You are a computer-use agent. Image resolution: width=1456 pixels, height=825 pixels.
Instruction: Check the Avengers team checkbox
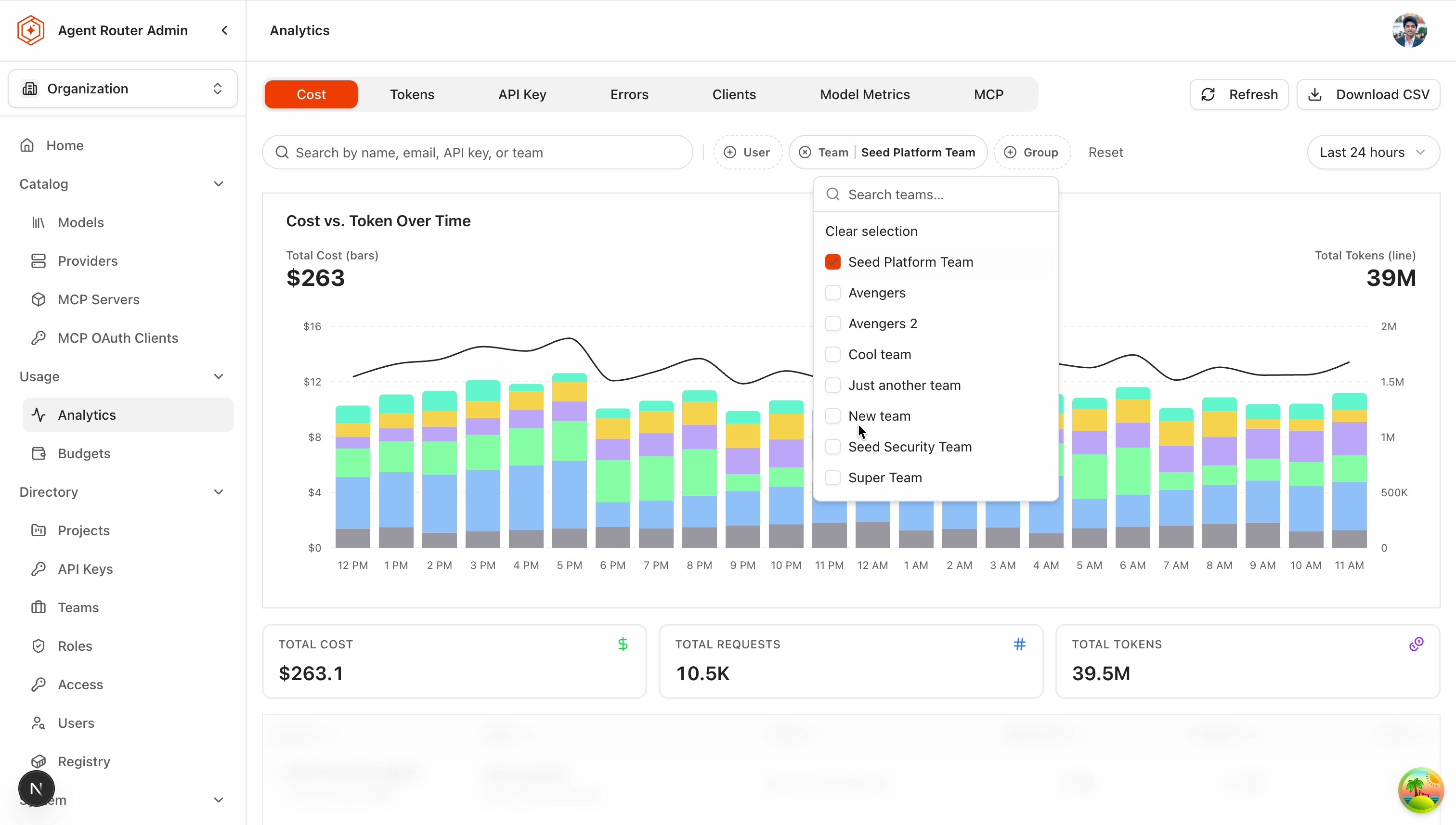[x=832, y=293]
